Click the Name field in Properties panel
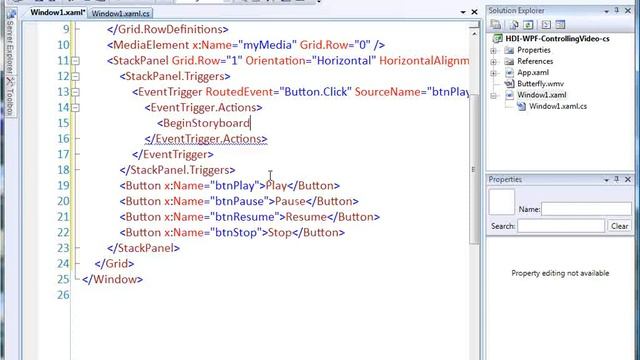Viewport: 640px width, 360px height. tap(586, 209)
